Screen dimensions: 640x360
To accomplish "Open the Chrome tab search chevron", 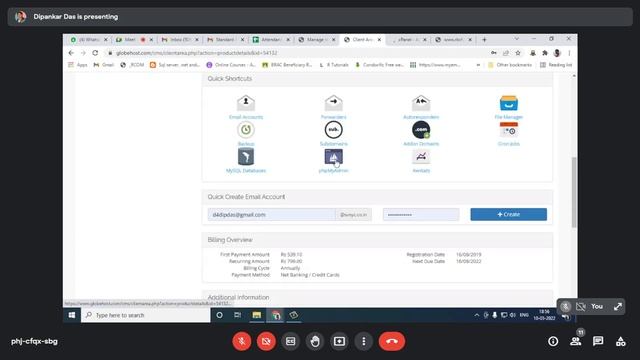I will tap(516, 39).
